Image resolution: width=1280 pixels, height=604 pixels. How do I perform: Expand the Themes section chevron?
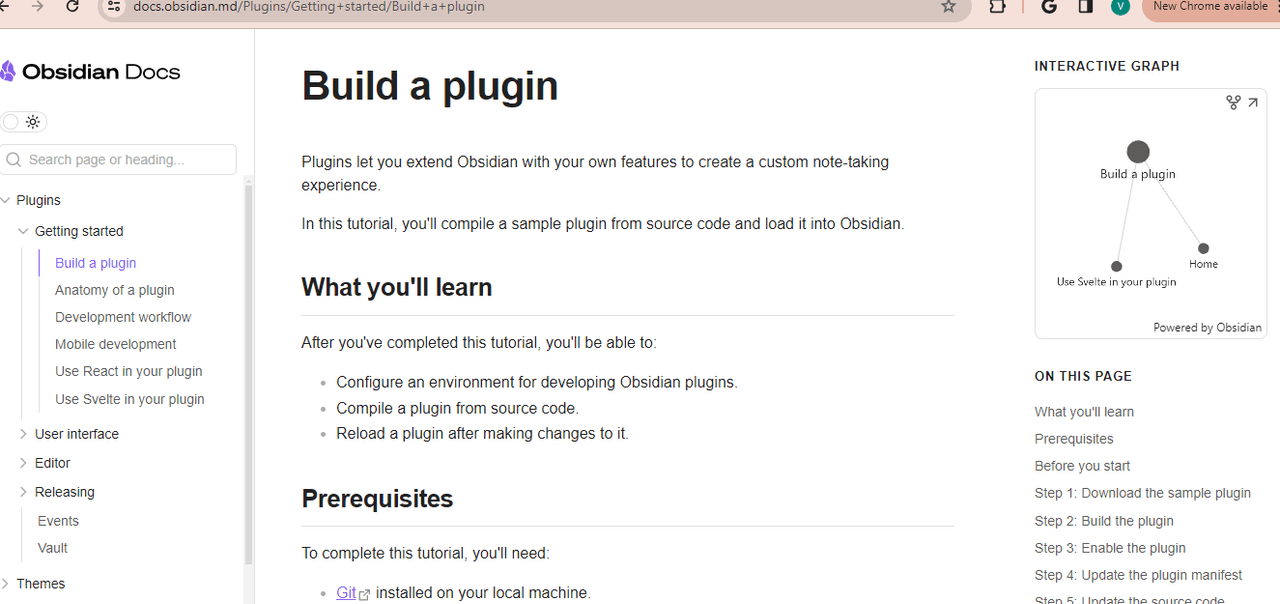coord(6,584)
